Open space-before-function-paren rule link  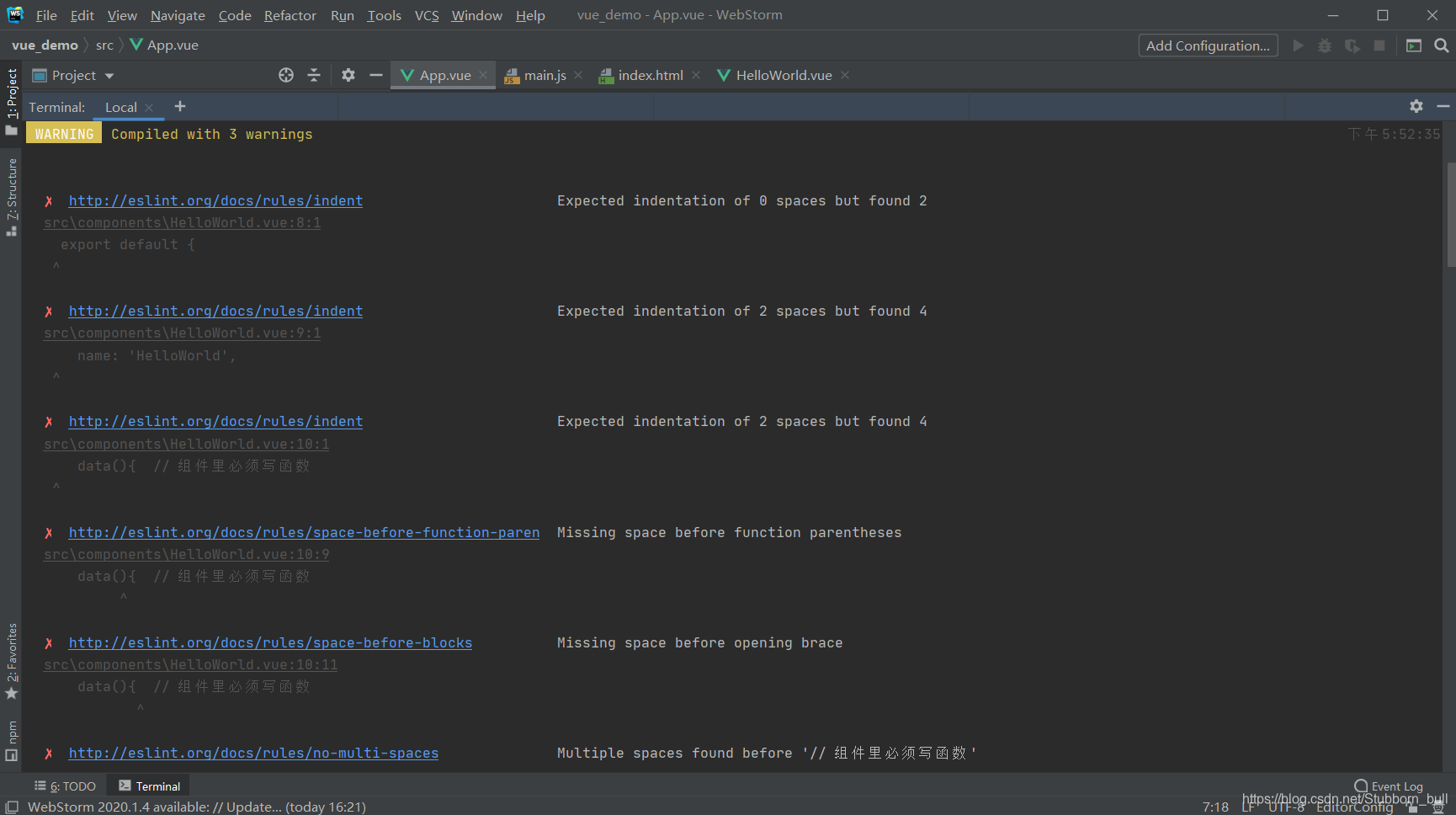(304, 532)
